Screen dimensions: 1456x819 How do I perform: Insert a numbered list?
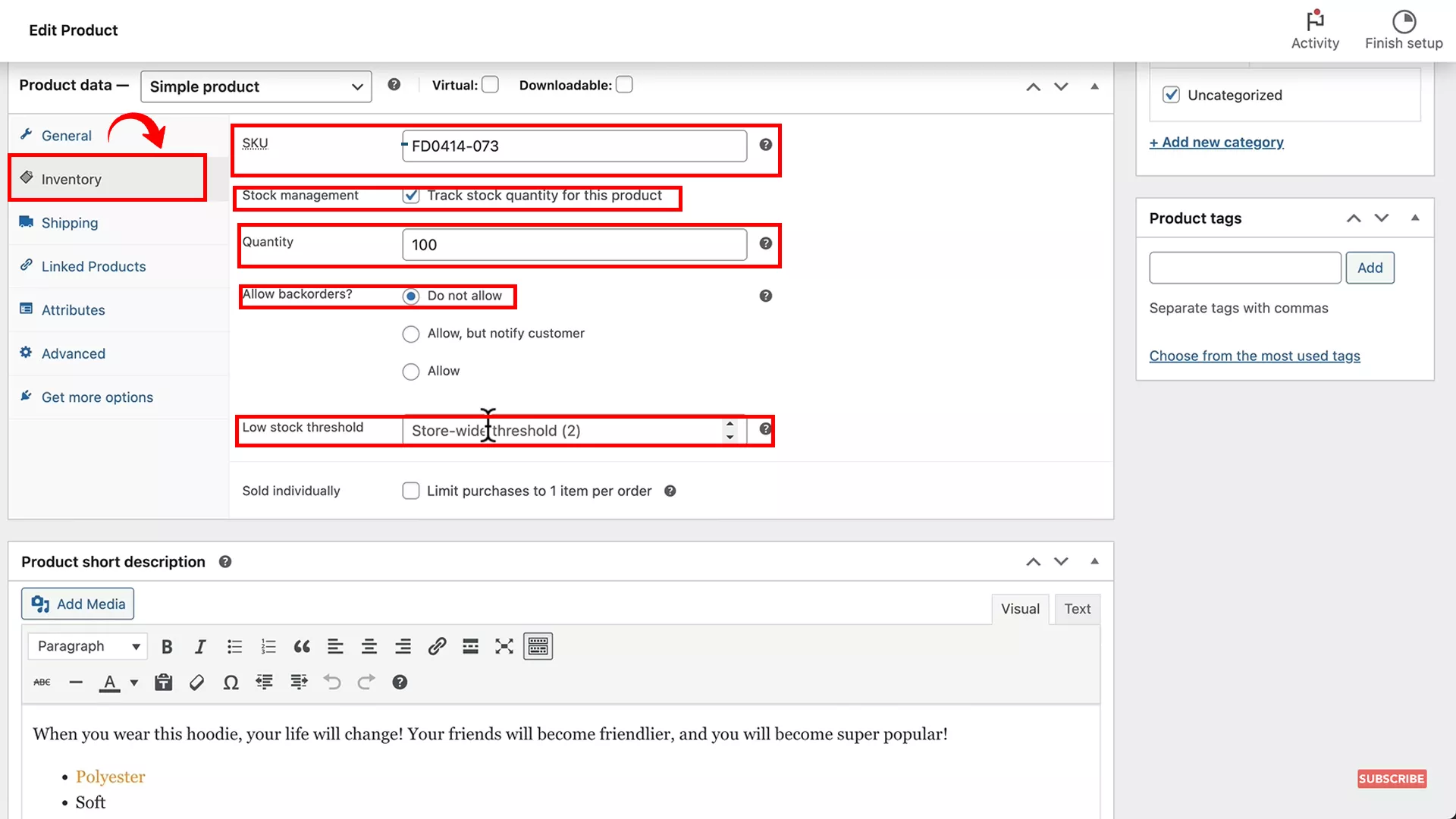click(x=268, y=646)
